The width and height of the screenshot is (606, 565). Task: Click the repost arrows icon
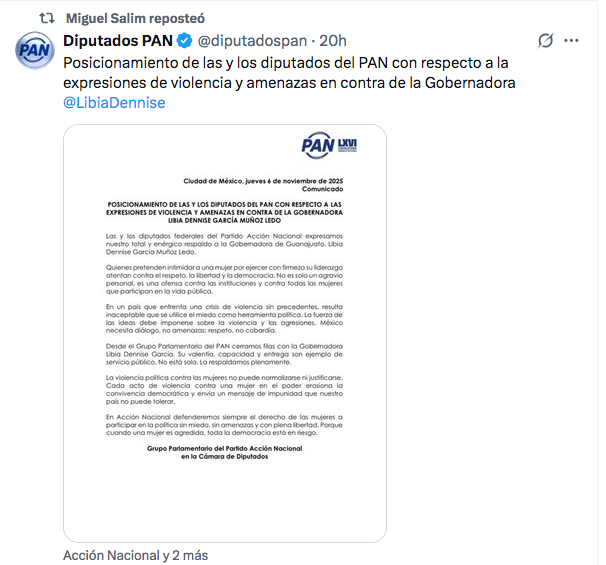(x=47, y=18)
